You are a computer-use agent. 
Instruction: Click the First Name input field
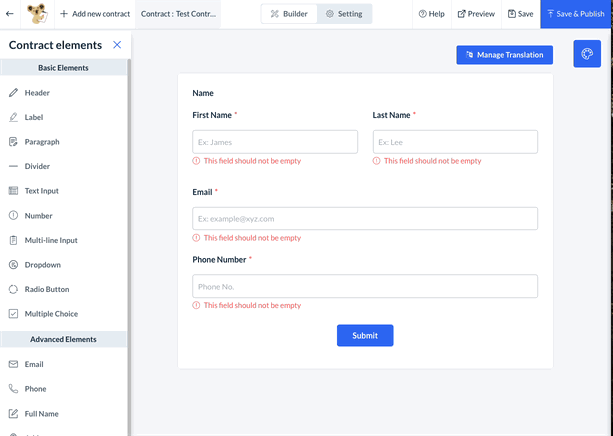tap(275, 142)
